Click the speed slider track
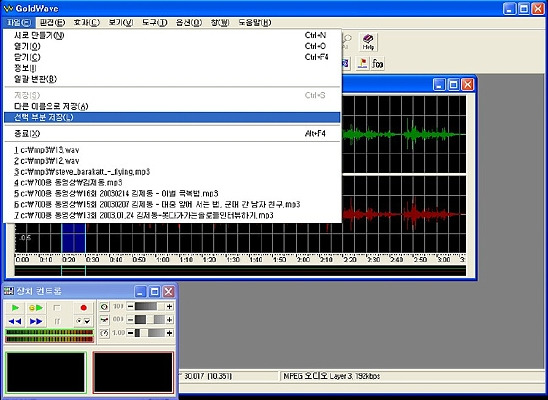Screen dimensions: 548x400 150,333
